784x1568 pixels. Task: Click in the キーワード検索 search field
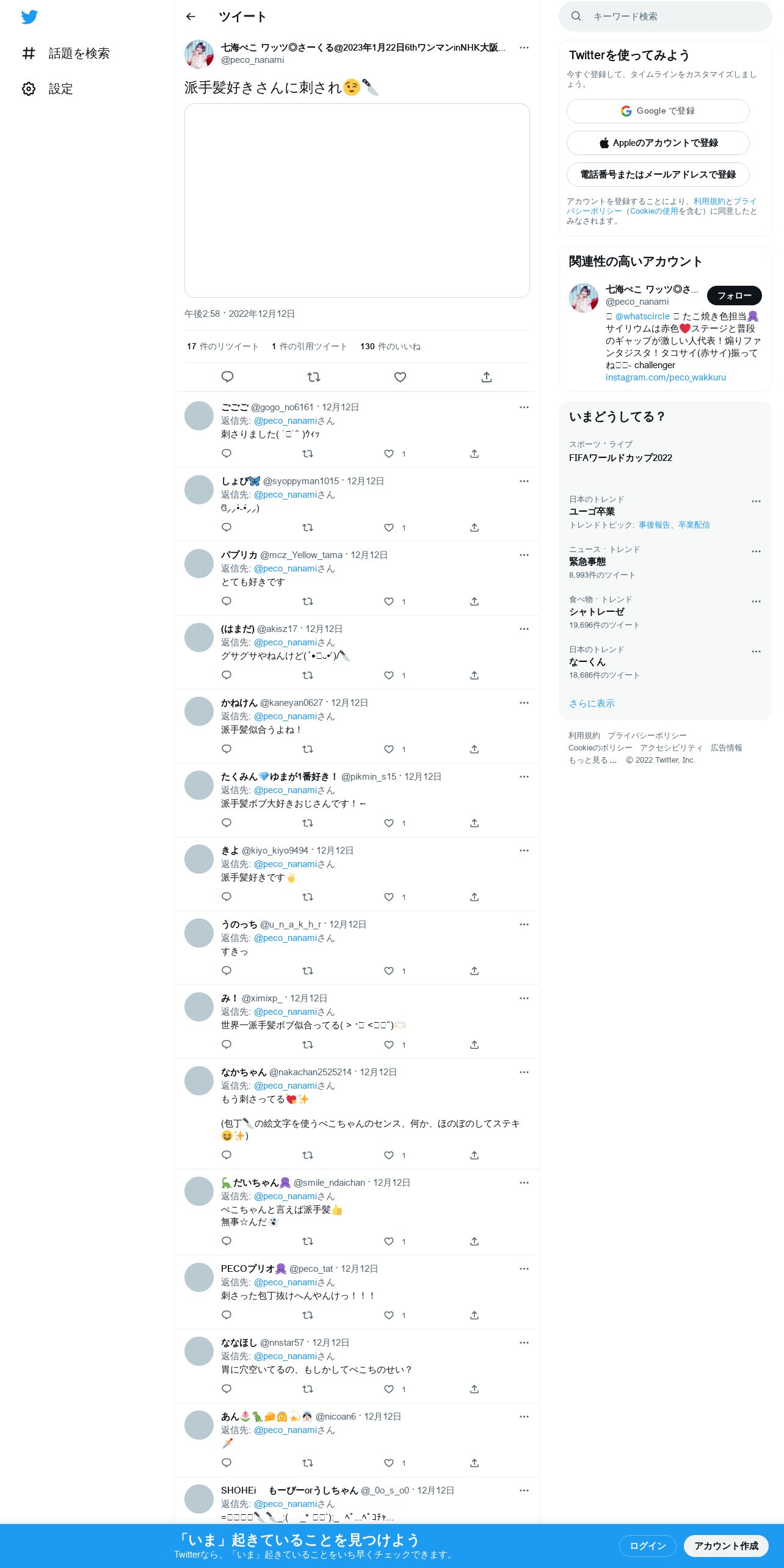tap(666, 16)
